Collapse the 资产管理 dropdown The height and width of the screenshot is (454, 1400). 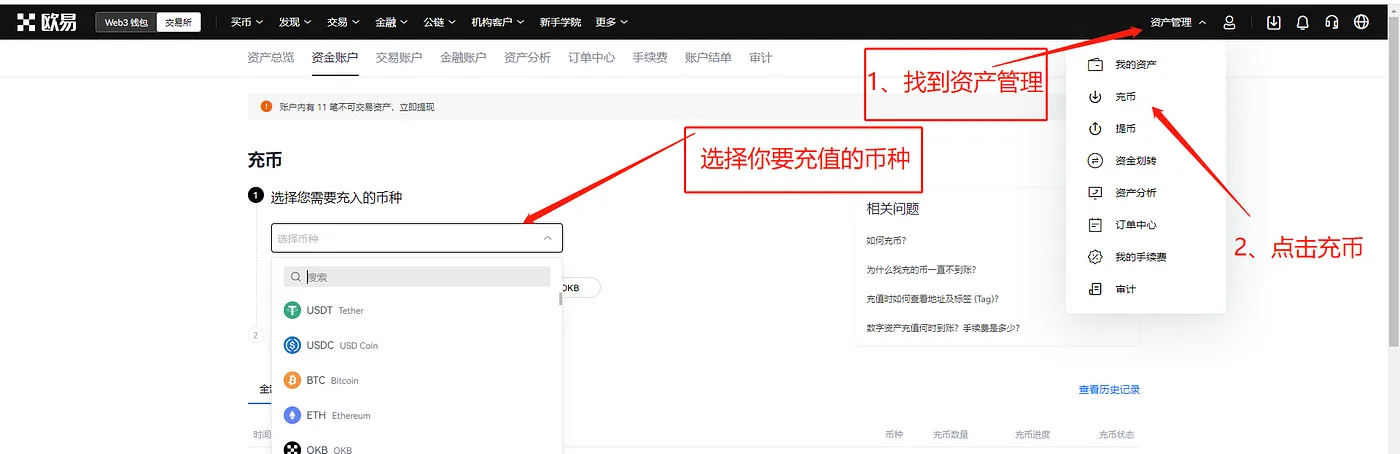[x=1178, y=22]
